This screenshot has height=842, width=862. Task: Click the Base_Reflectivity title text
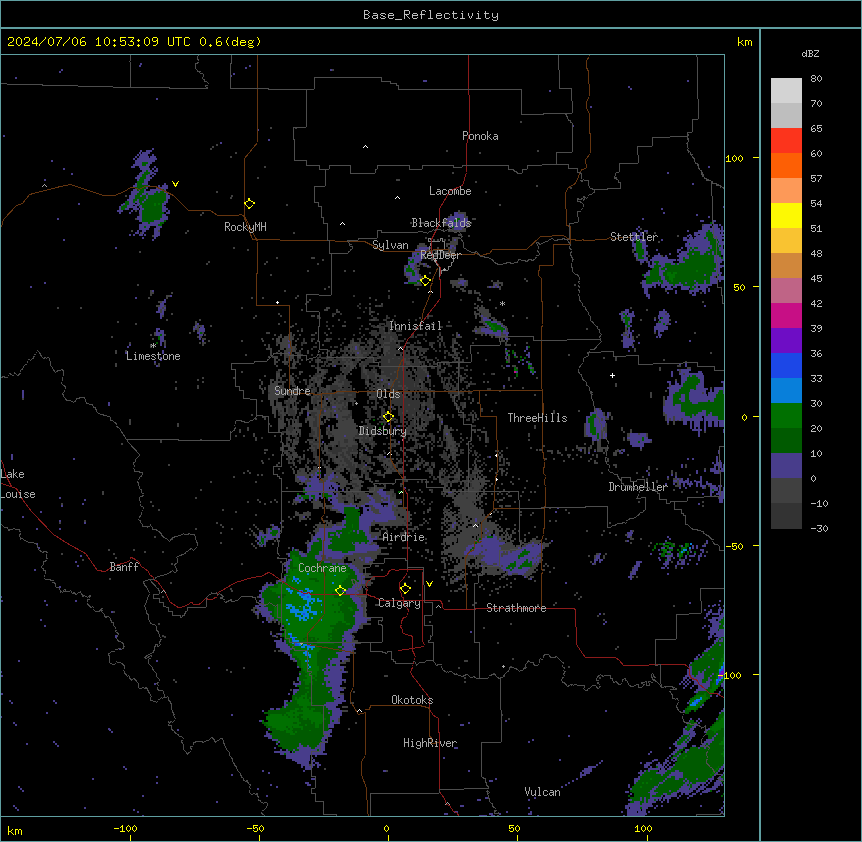coord(431,15)
